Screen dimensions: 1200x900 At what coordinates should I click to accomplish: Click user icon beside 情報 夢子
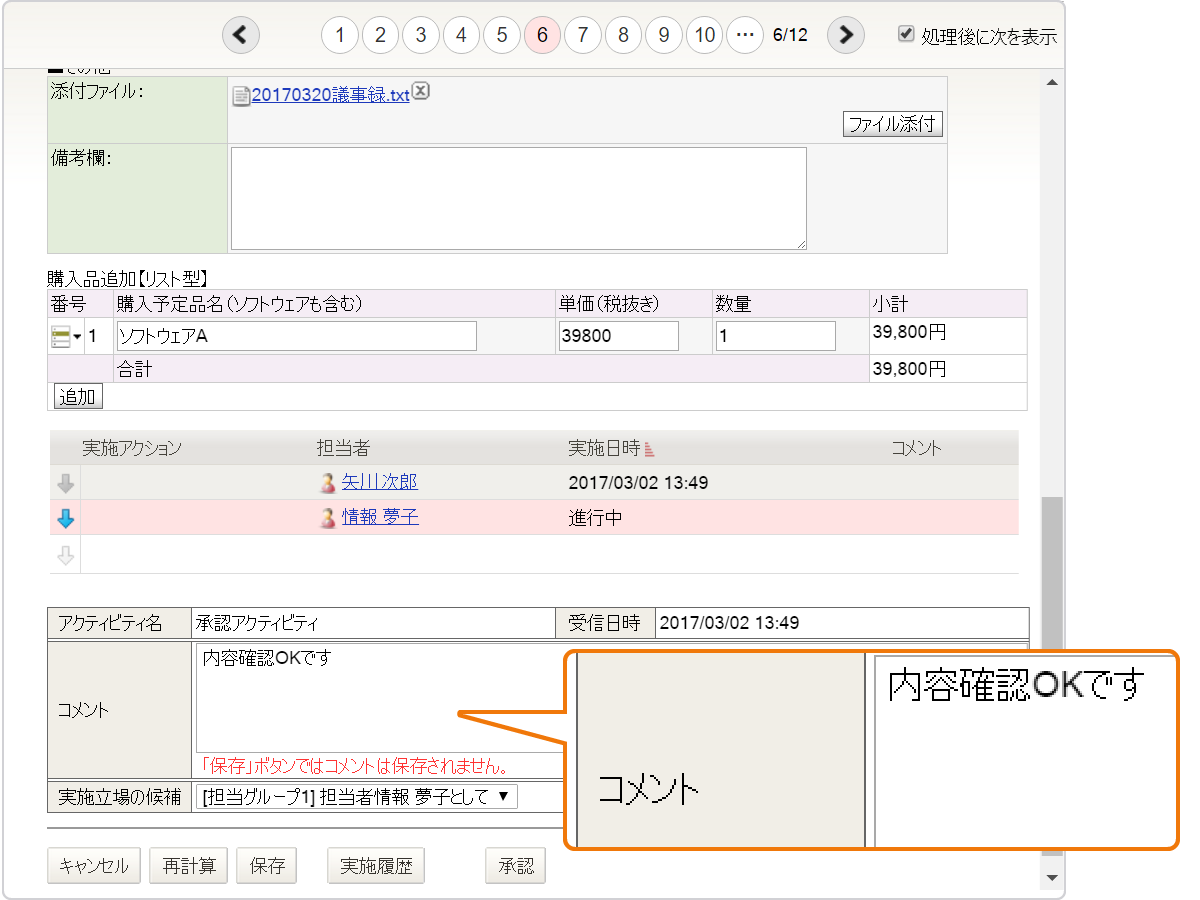pos(327,518)
